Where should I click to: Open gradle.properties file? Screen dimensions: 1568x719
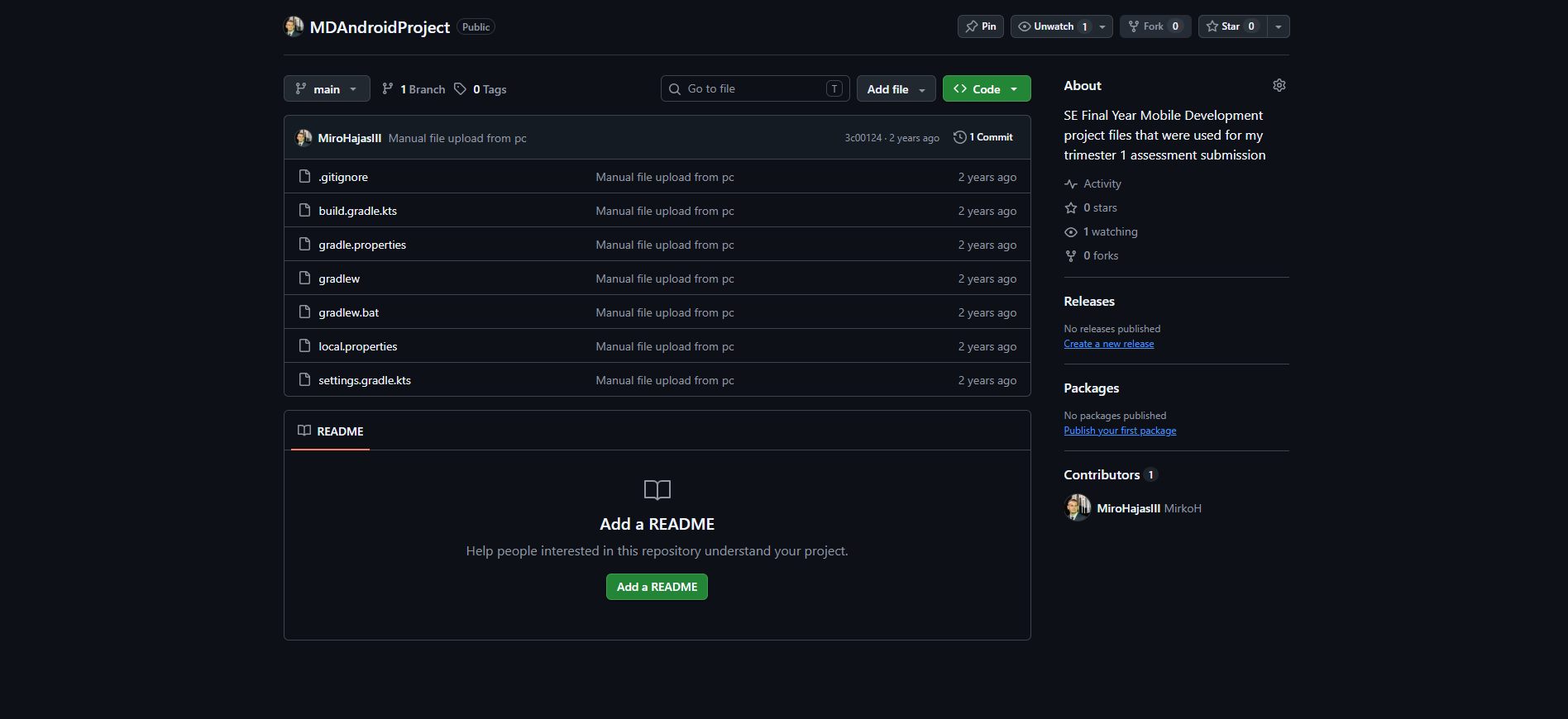362,245
